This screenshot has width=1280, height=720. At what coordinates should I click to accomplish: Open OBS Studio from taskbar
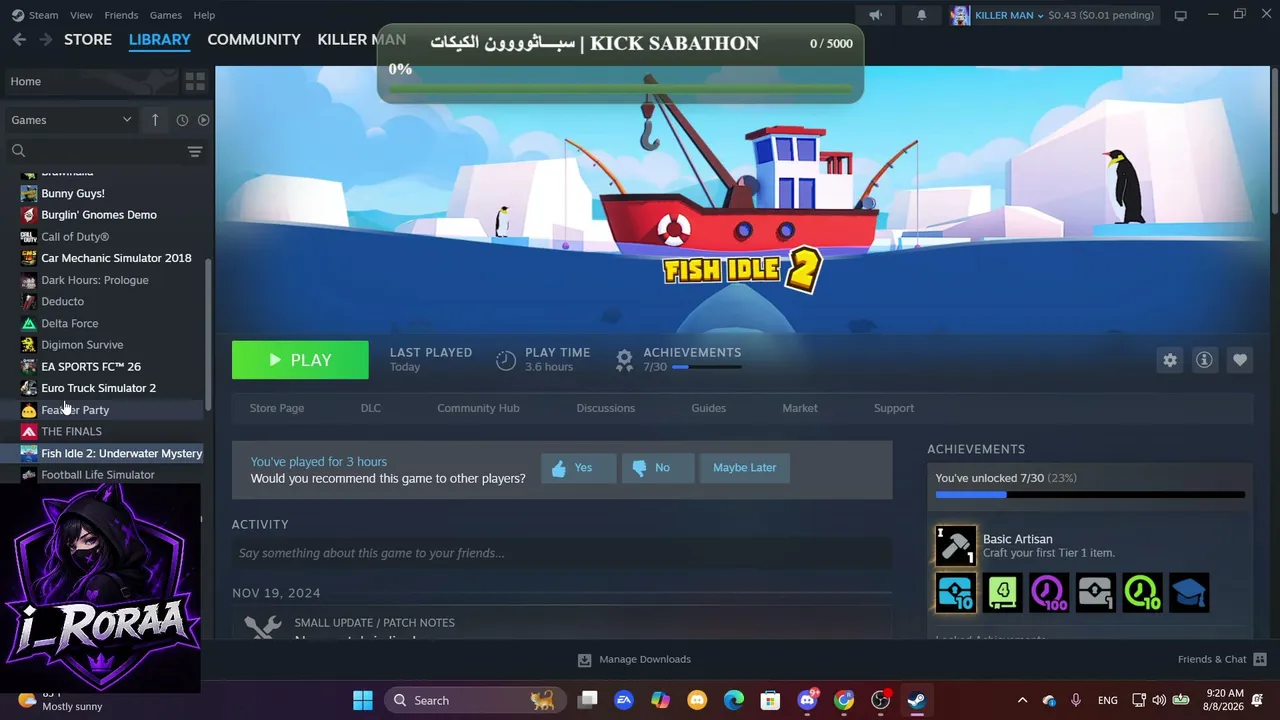pos(880,700)
